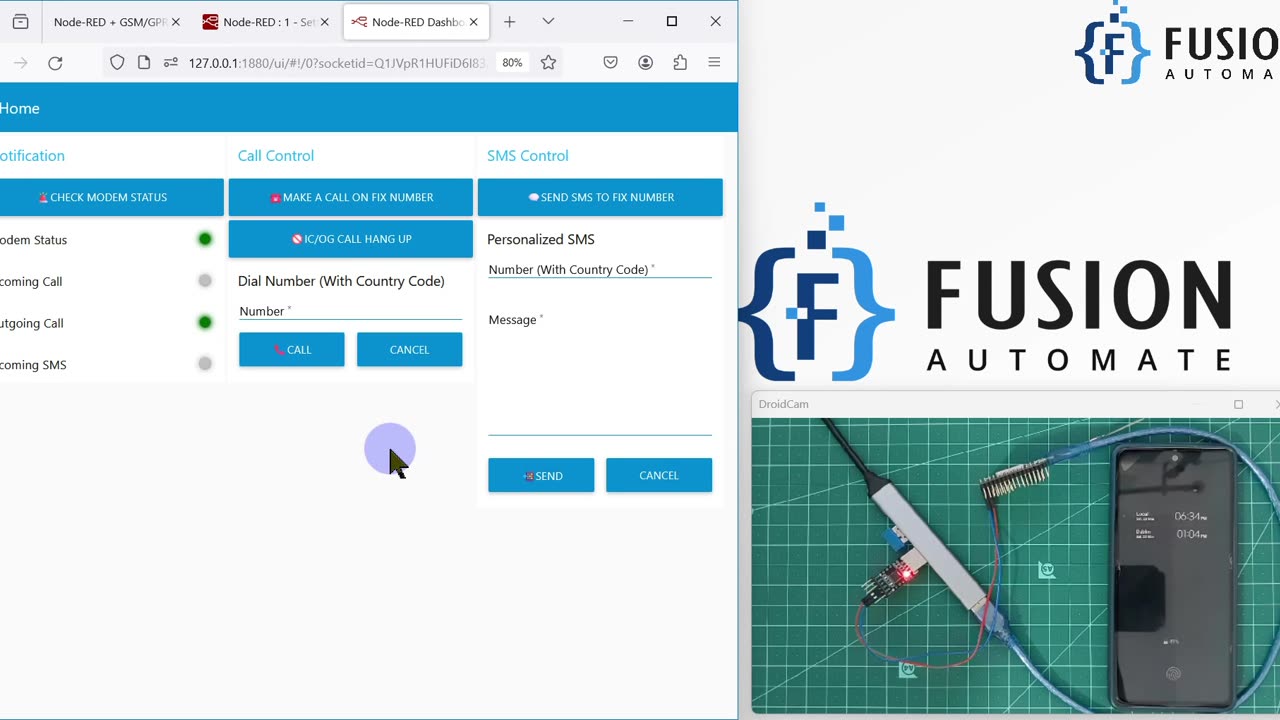This screenshot has height=720, width=1280.
Task: Close the Node-RED Dashboard tab
Action: (x=473, y=22)
